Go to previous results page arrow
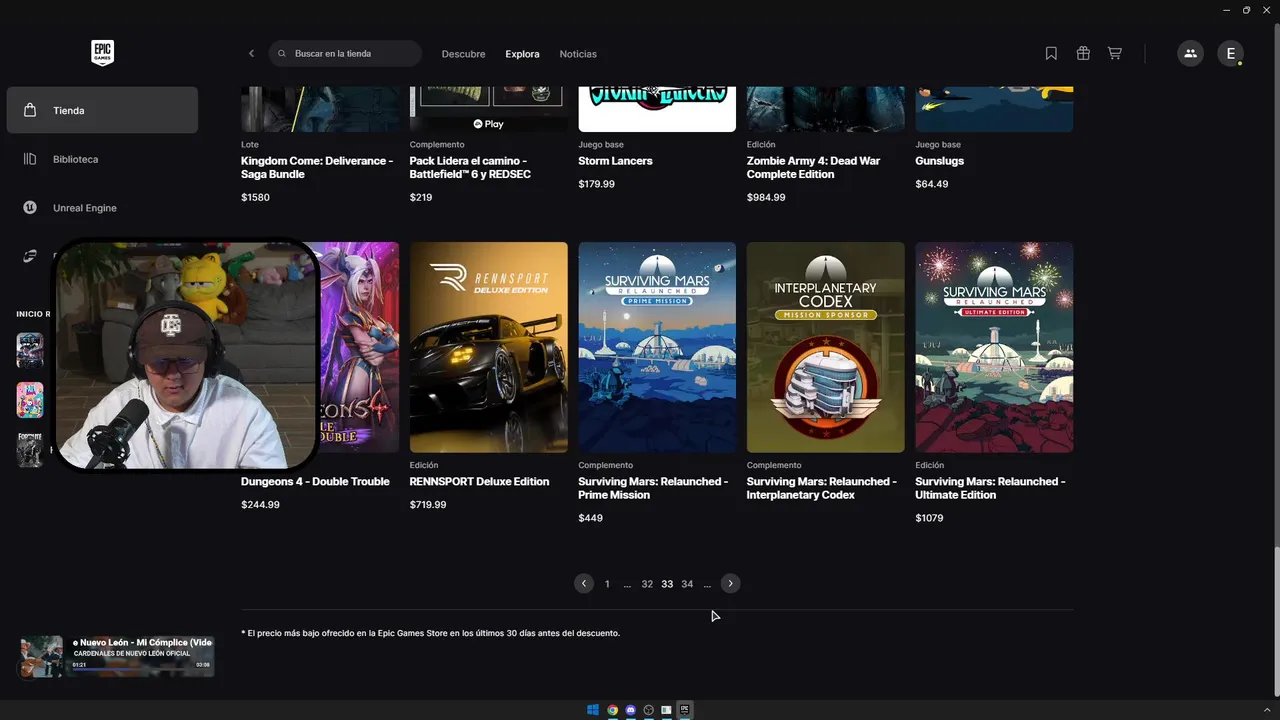1280x720 pixels. [584, 584]
